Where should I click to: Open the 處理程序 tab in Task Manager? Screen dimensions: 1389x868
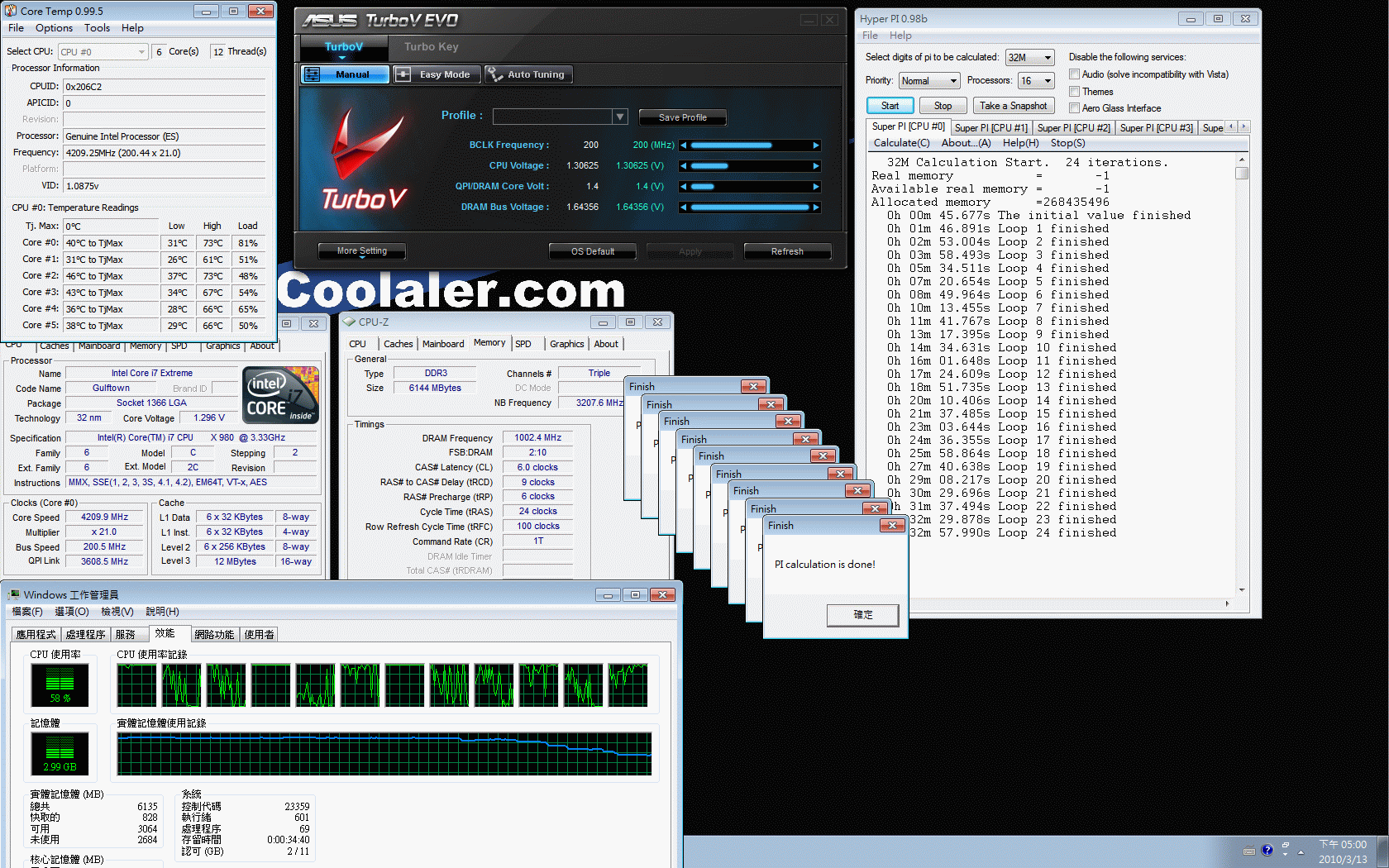[x=85, y=635]
